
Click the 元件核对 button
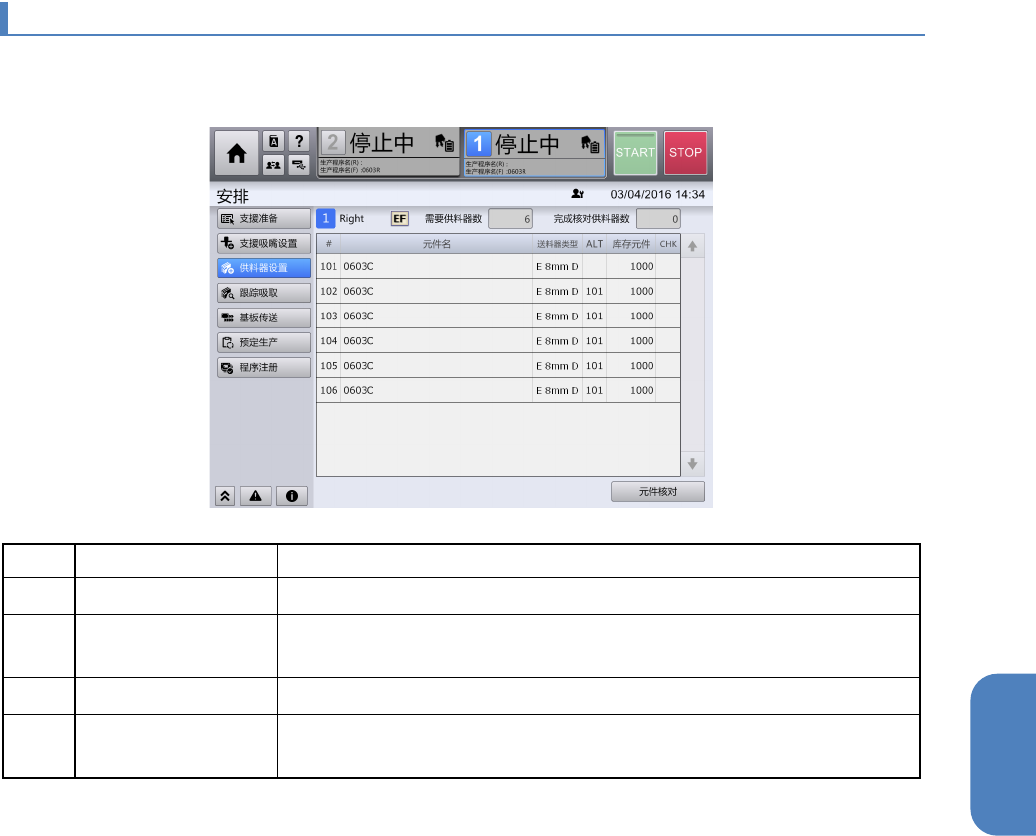657,492
